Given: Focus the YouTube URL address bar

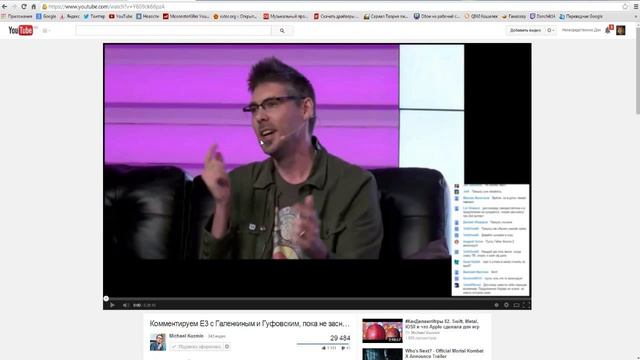Looking at the screenshot, I should (331, 7).
